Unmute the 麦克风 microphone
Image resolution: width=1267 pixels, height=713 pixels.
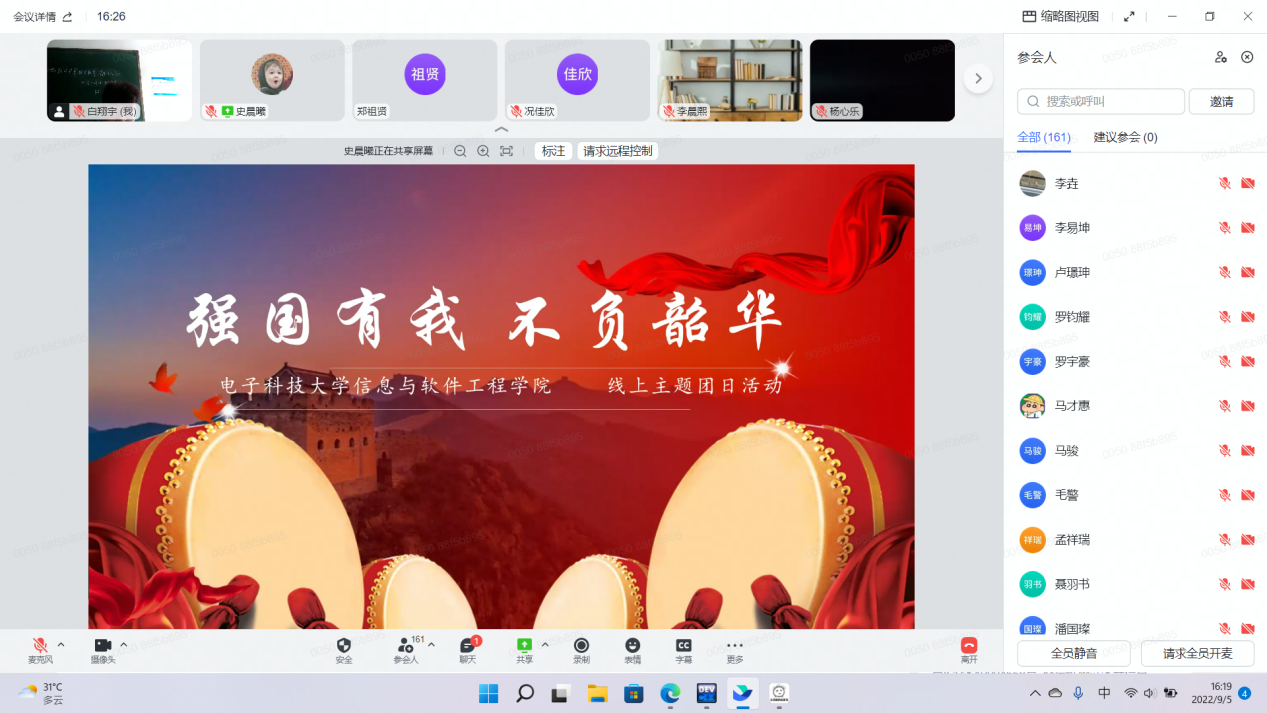(x=40, y=646)
